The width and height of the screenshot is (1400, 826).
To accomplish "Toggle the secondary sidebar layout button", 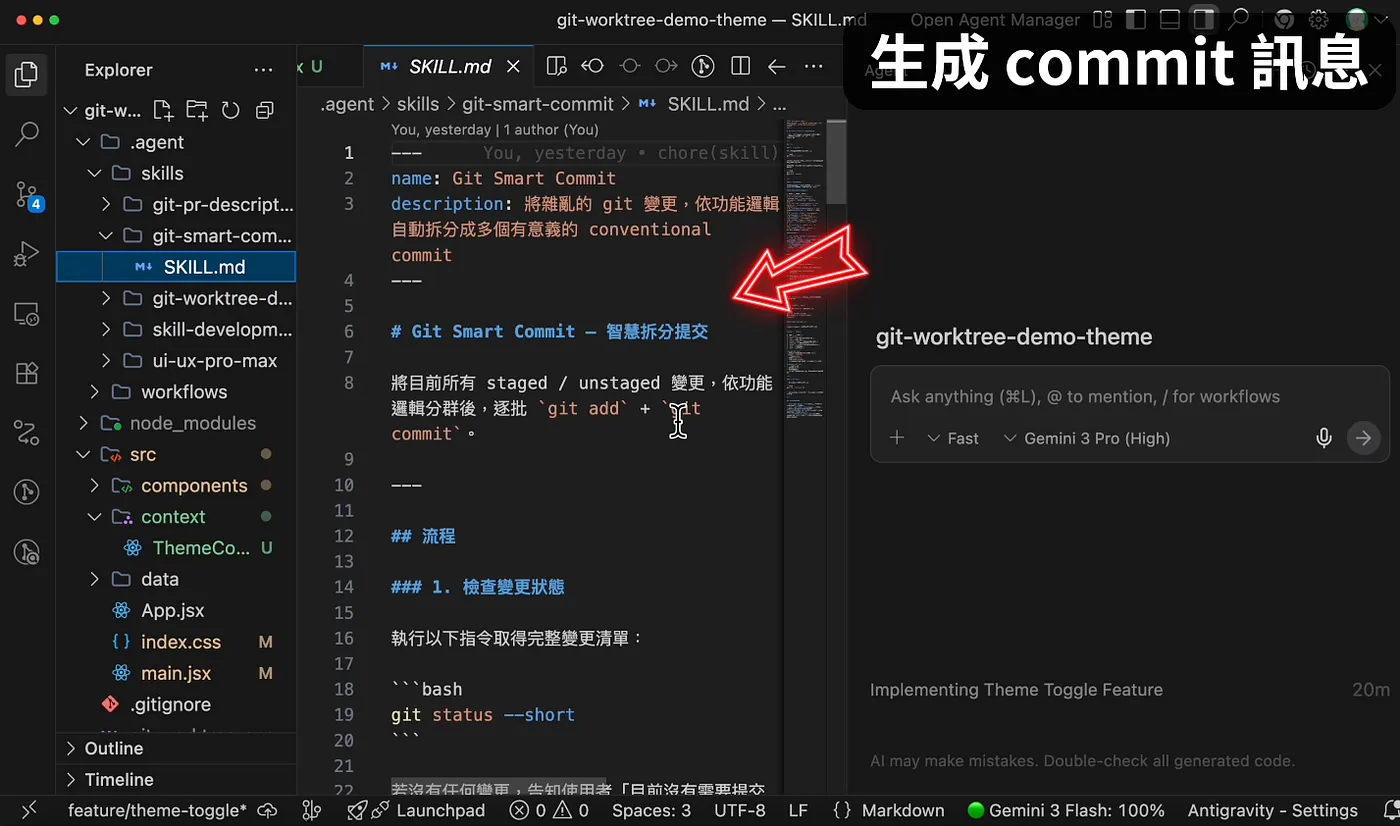I will coord(1203,19).
